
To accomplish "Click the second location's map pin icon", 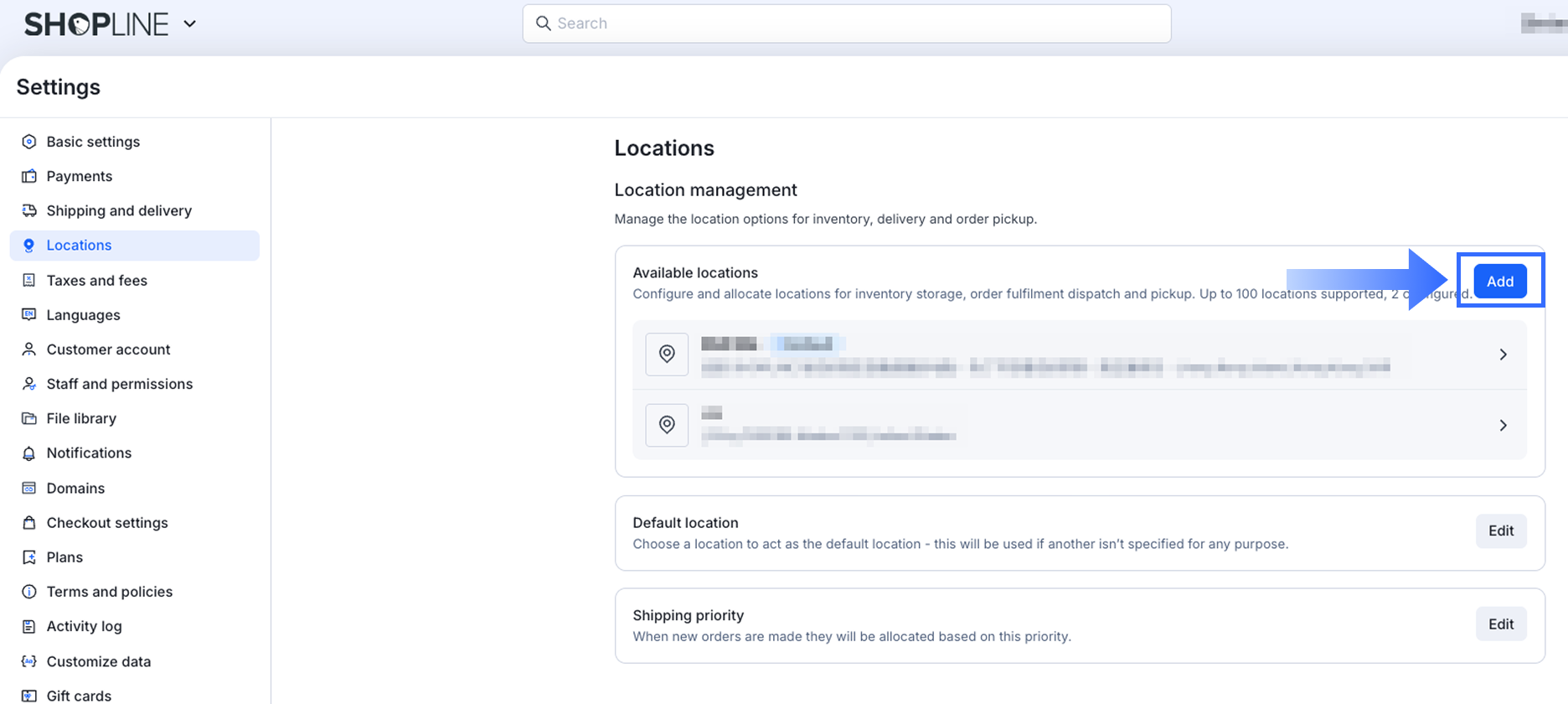I will point(667,425).
